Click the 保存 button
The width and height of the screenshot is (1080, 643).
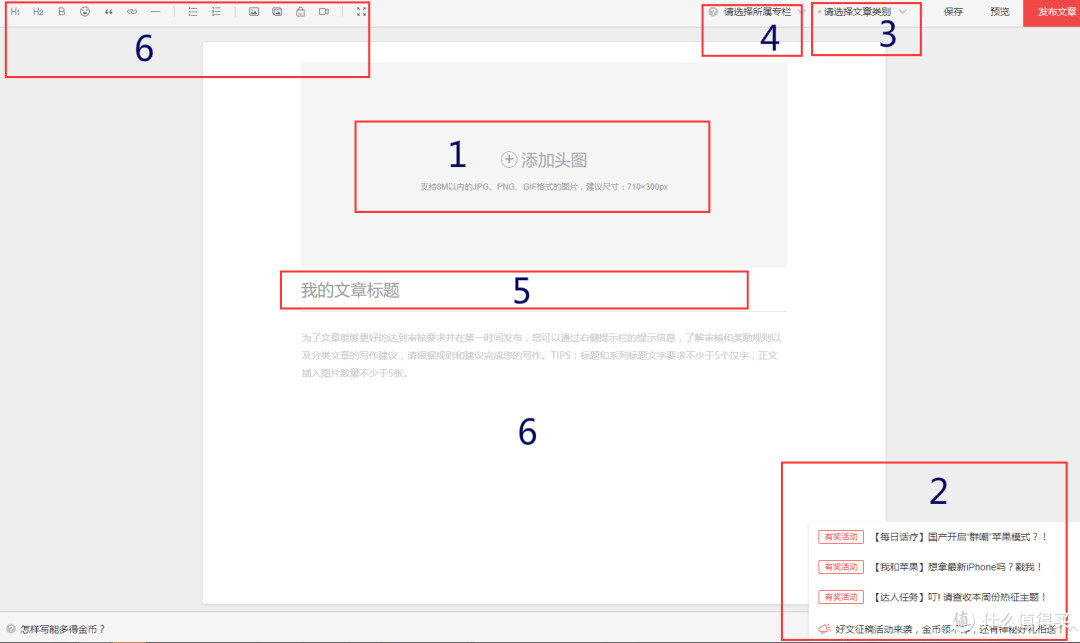coord(953,12)
